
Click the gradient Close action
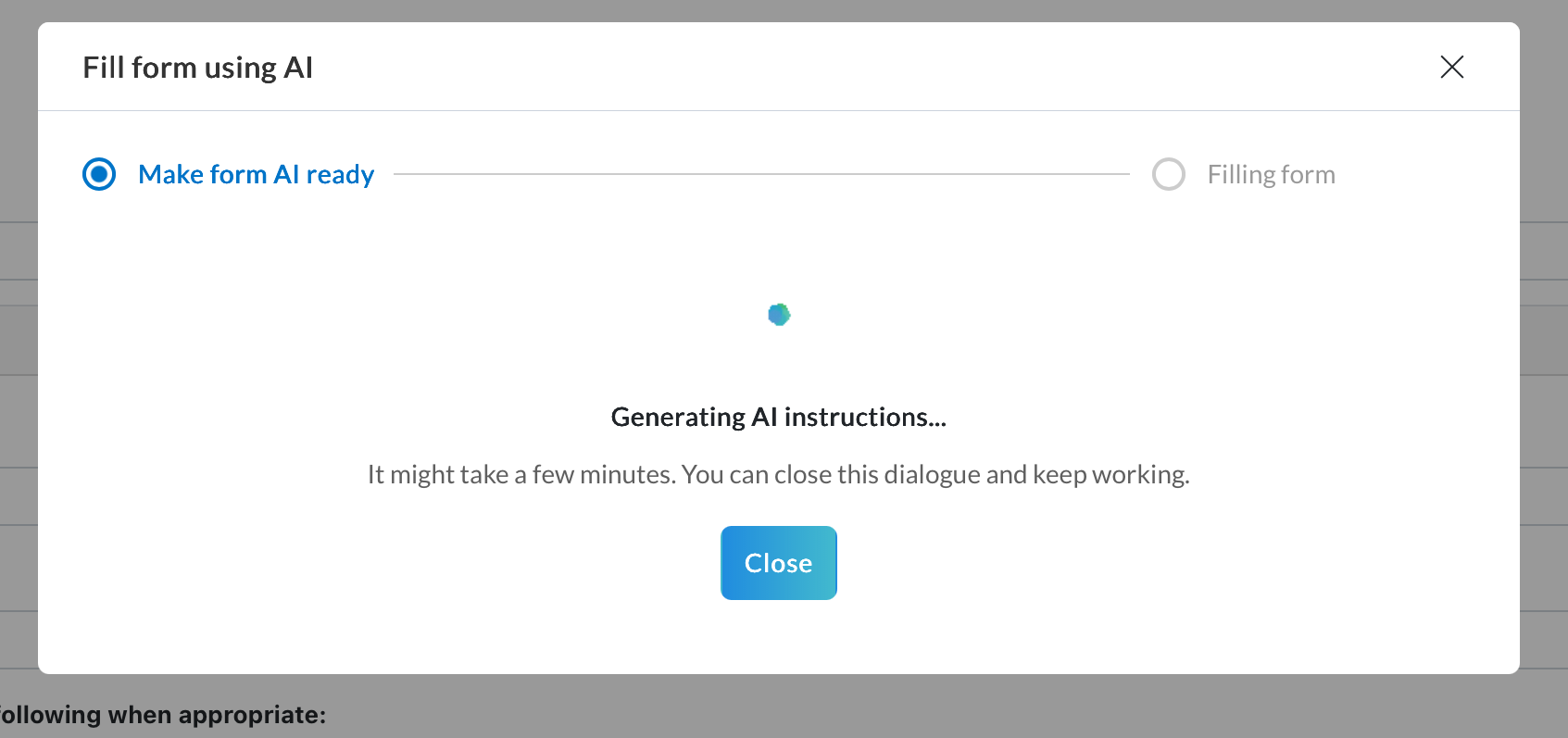[x=778, y=562]
